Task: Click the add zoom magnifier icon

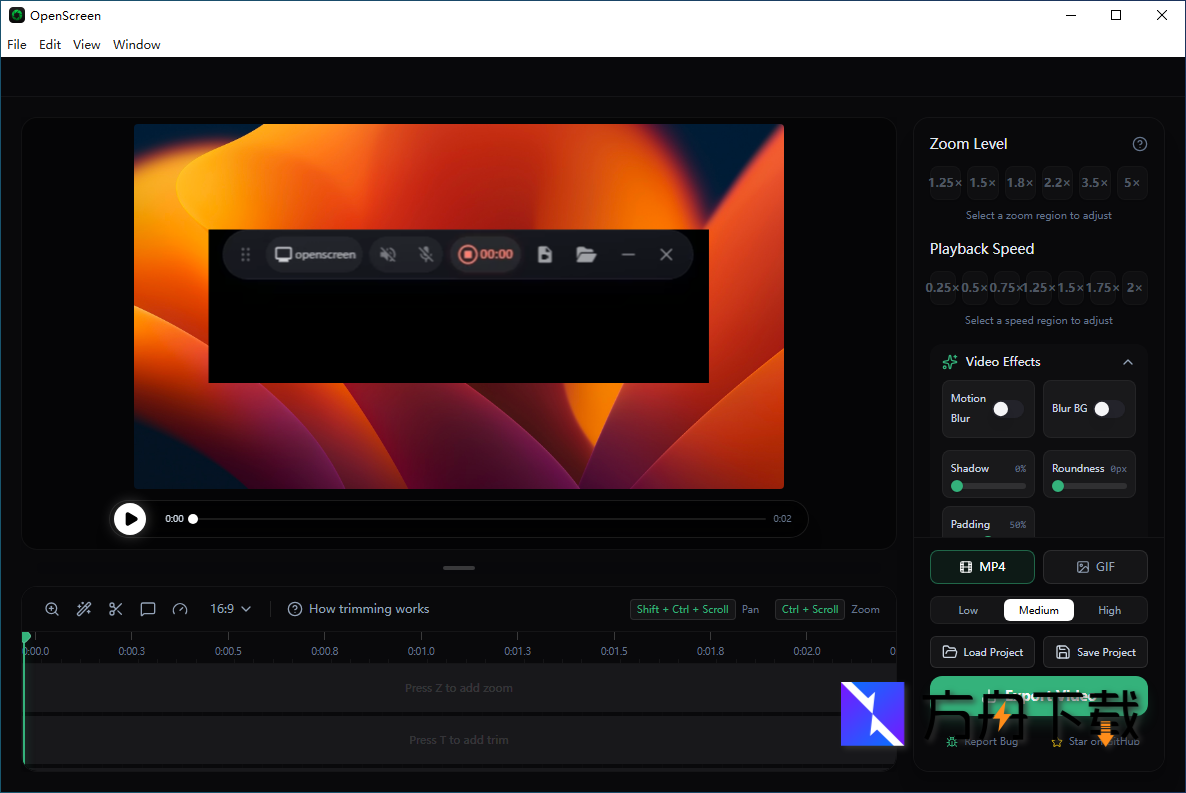Action: [x=52, y=609]
